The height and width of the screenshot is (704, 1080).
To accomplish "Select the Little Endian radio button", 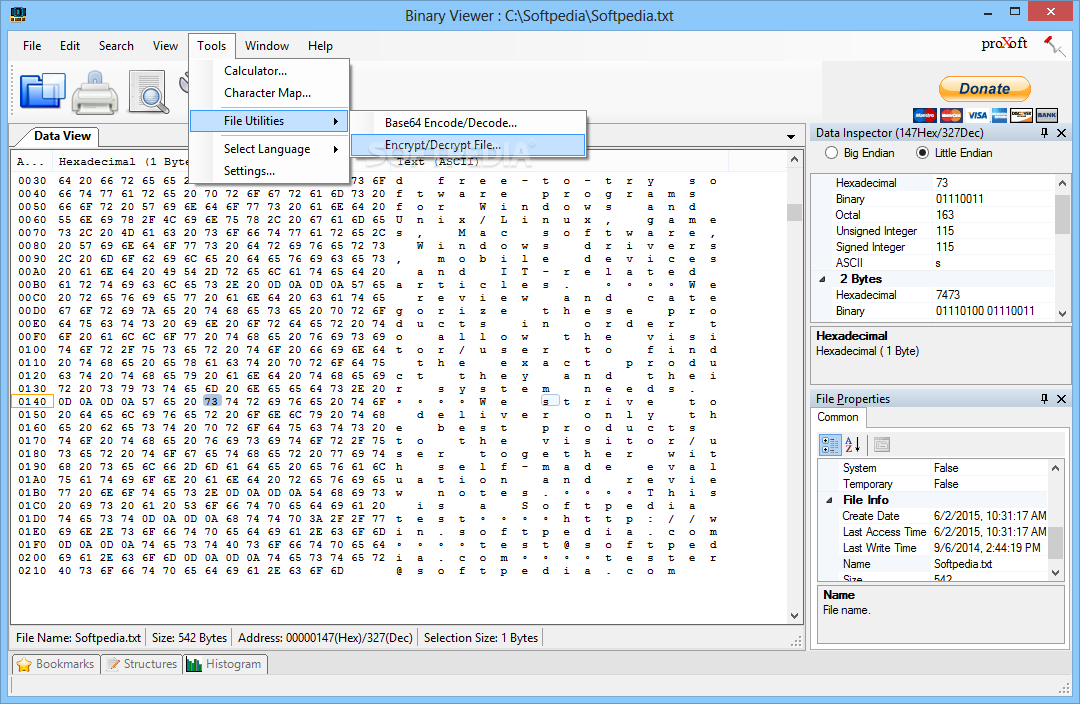I will (922, 153).
